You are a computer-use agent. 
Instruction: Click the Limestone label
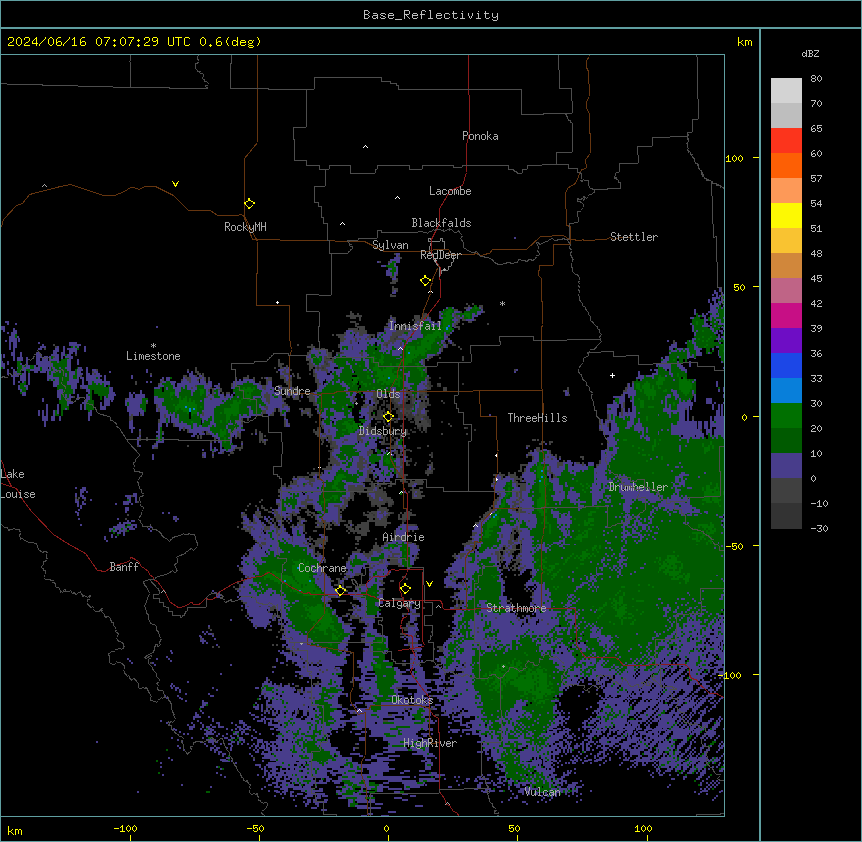click(x=153, y=356)
